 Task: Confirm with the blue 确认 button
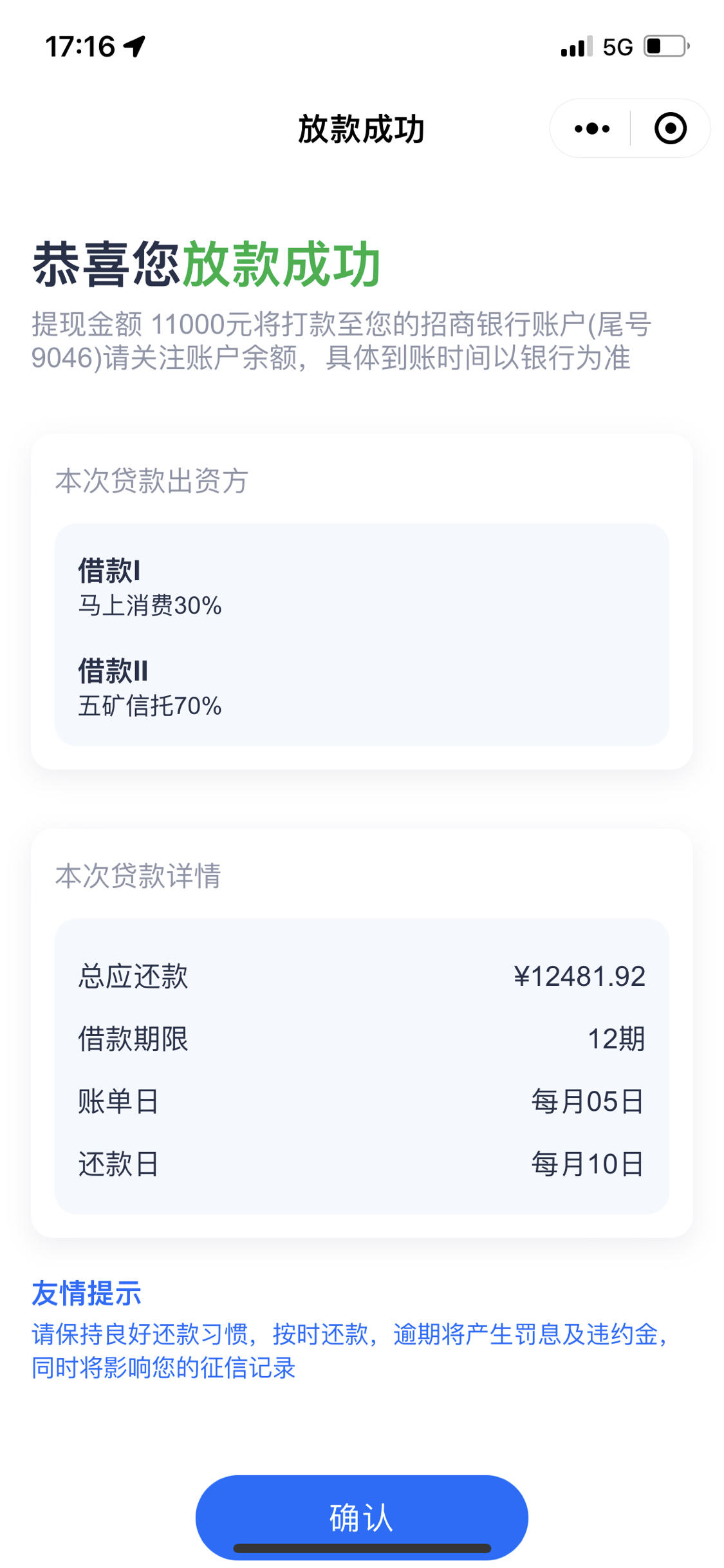tap(362, 1517)
